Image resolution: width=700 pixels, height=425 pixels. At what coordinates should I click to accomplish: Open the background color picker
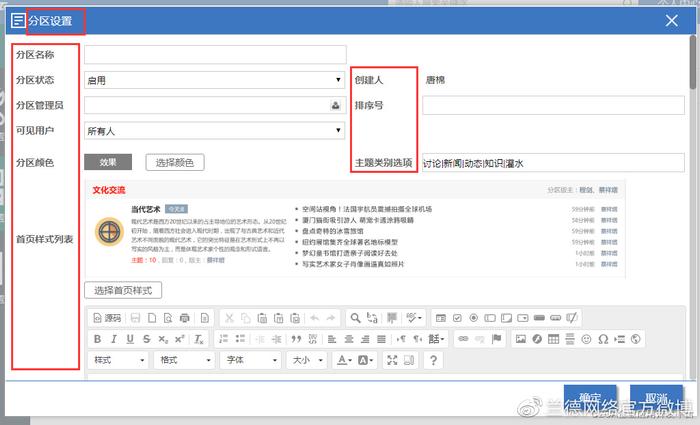(x=365, y=360)
